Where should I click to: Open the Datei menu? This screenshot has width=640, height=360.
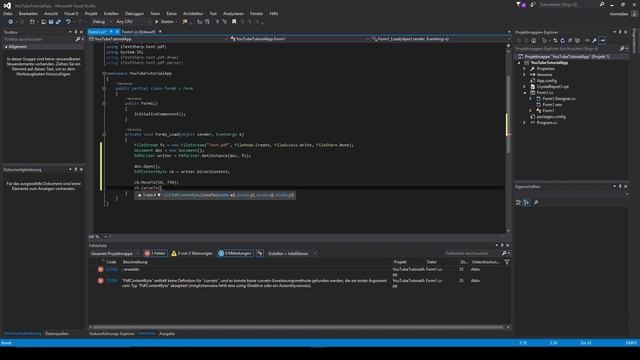pos(7,13)
